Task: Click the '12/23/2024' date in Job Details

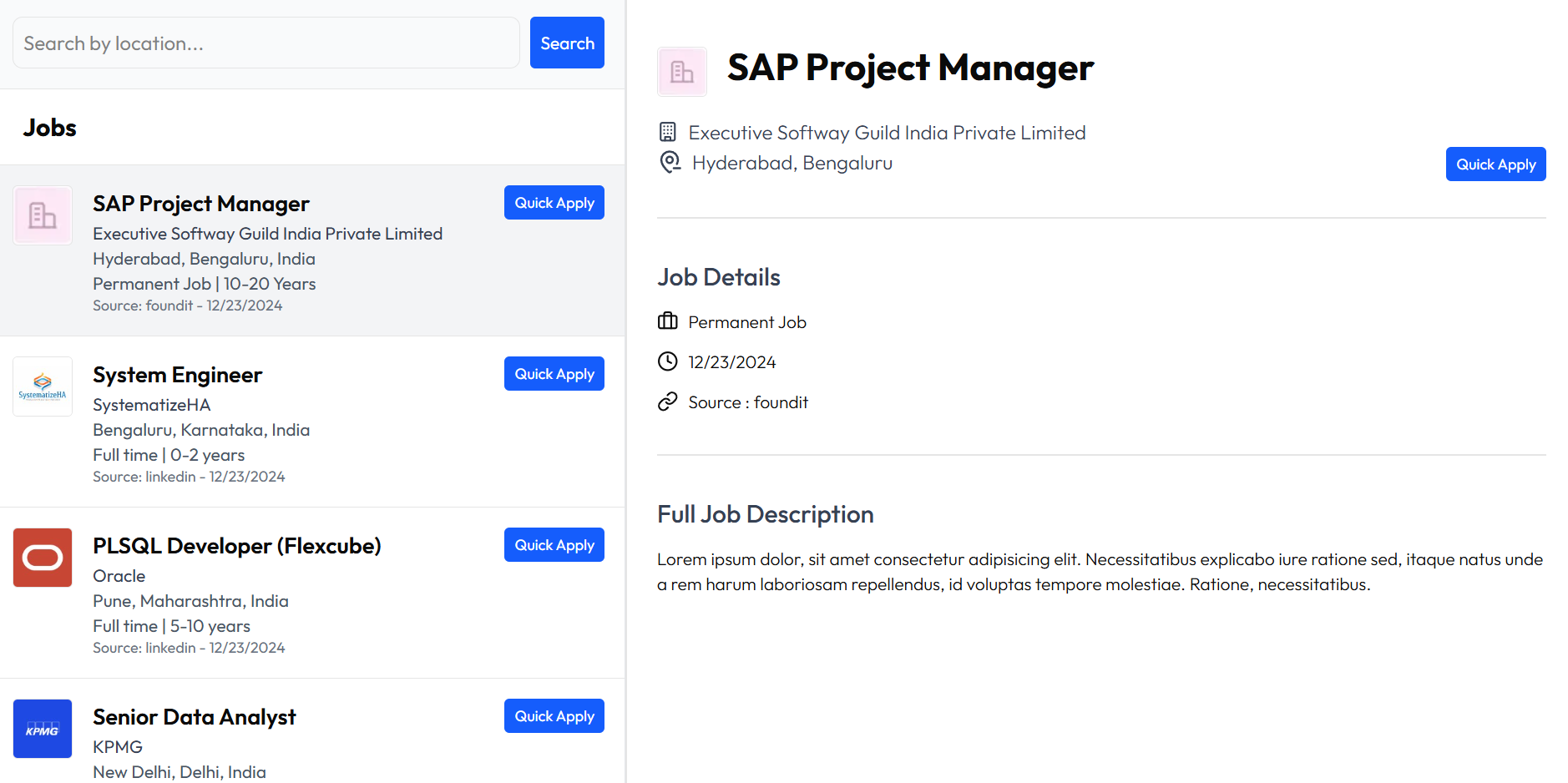Action: click(732, 362)
